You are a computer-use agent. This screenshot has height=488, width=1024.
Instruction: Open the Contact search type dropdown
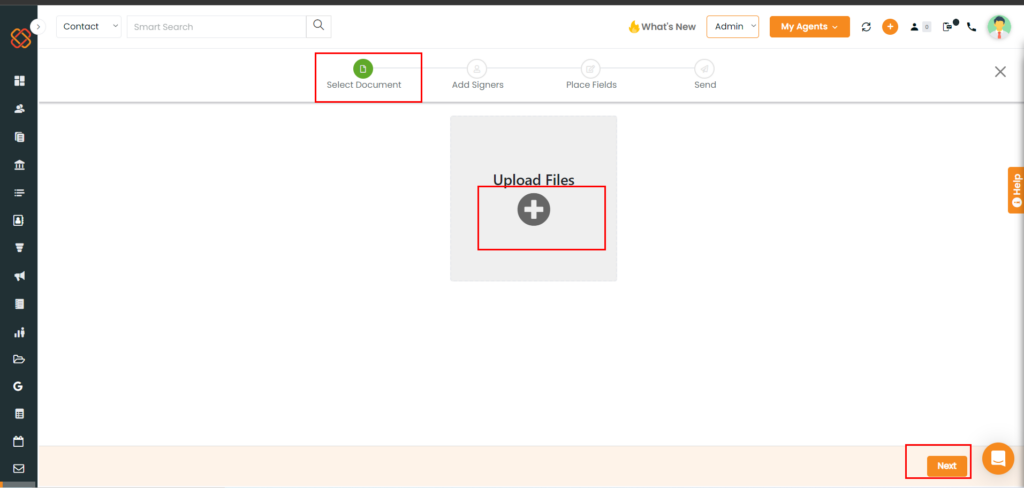(89, 27)
